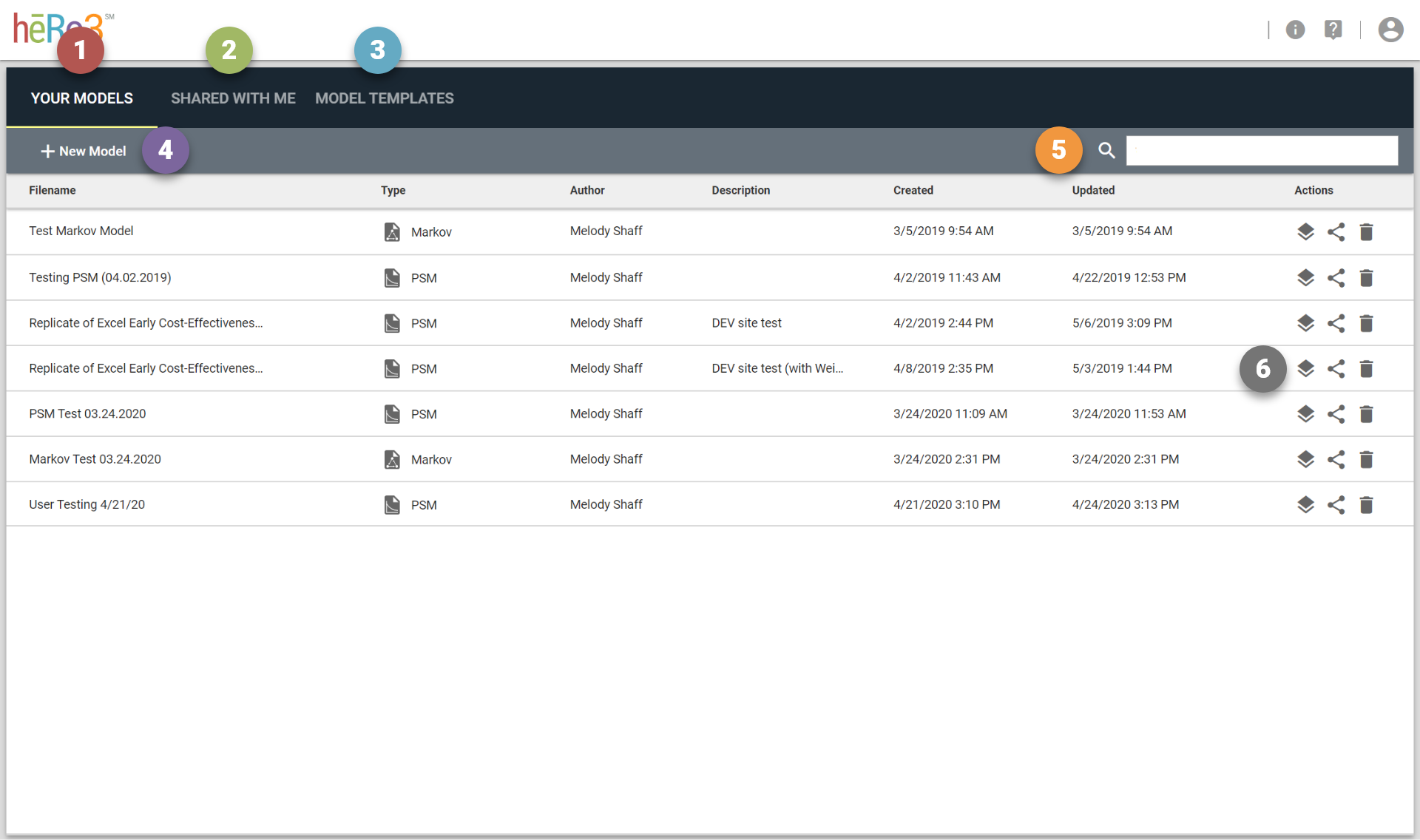Click Markov file type icon for Test Markov Model
1420x840 pixels.
coord(392,231)
